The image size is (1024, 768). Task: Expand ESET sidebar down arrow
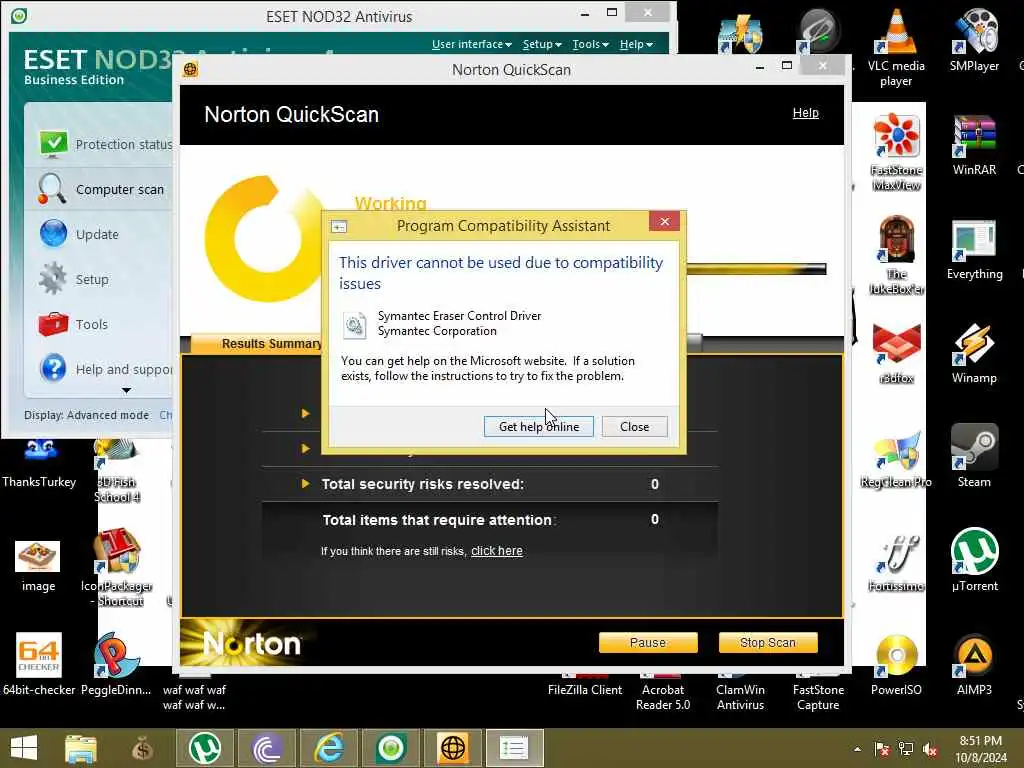[x=127, y=391]
